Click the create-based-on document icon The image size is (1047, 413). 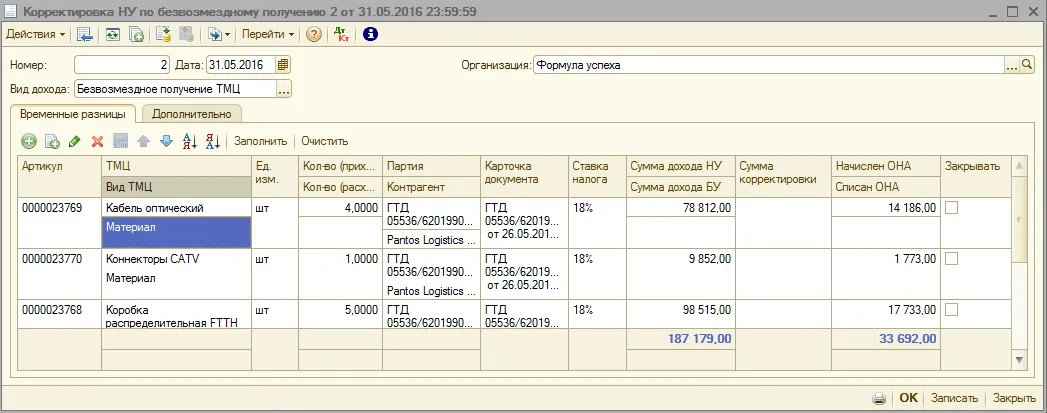point(215,34)
